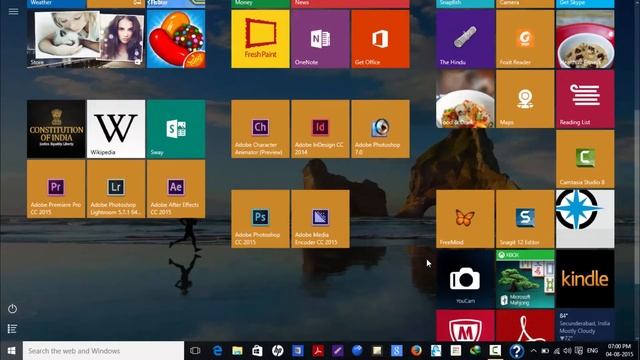640x360 pixels.
Task: Launch Adobe Character Animator (Preview)
Action: pos(260,129)
